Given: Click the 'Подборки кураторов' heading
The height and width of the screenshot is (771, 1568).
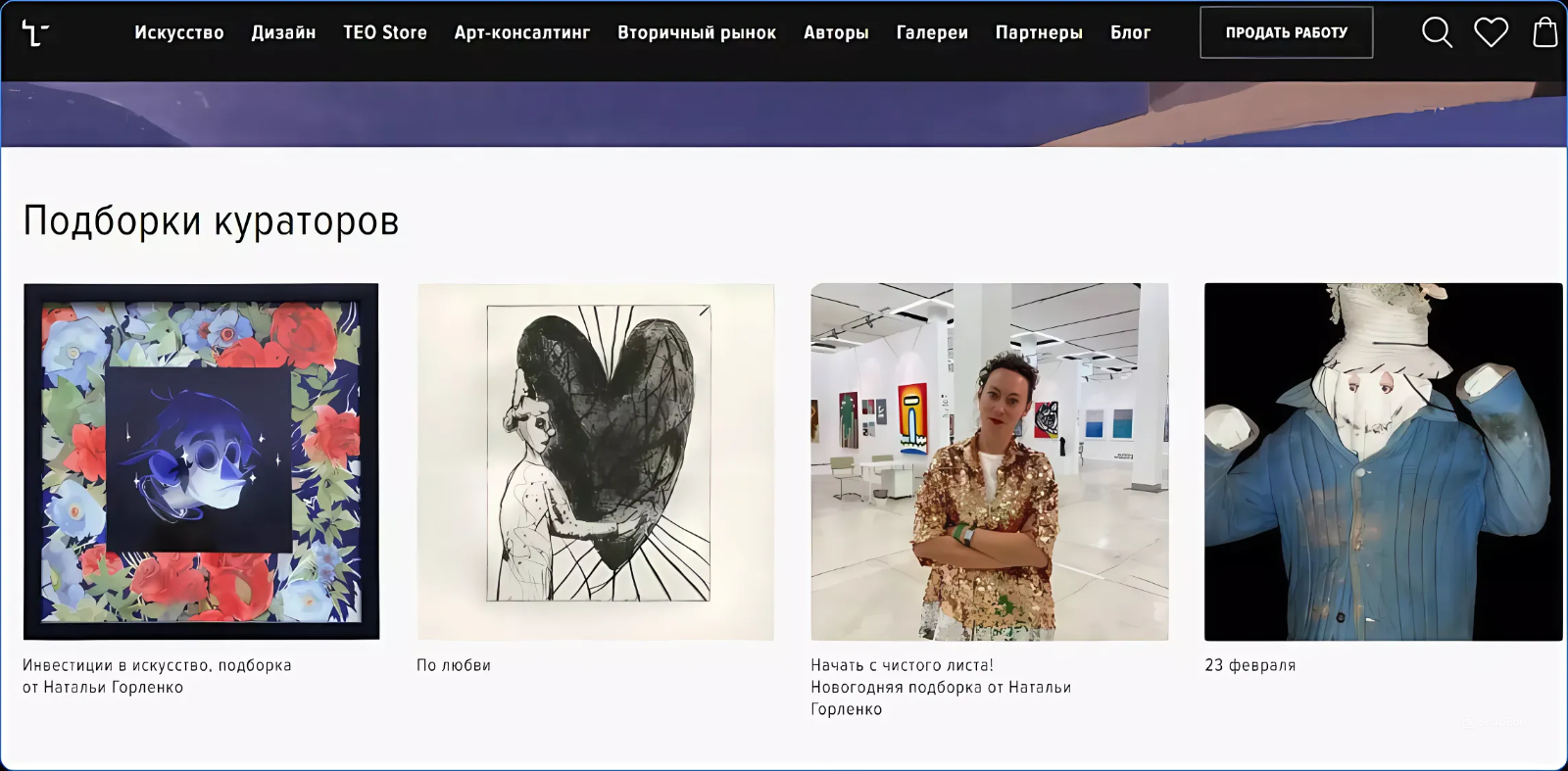Looking at the screenshot, I should point(211,221).
